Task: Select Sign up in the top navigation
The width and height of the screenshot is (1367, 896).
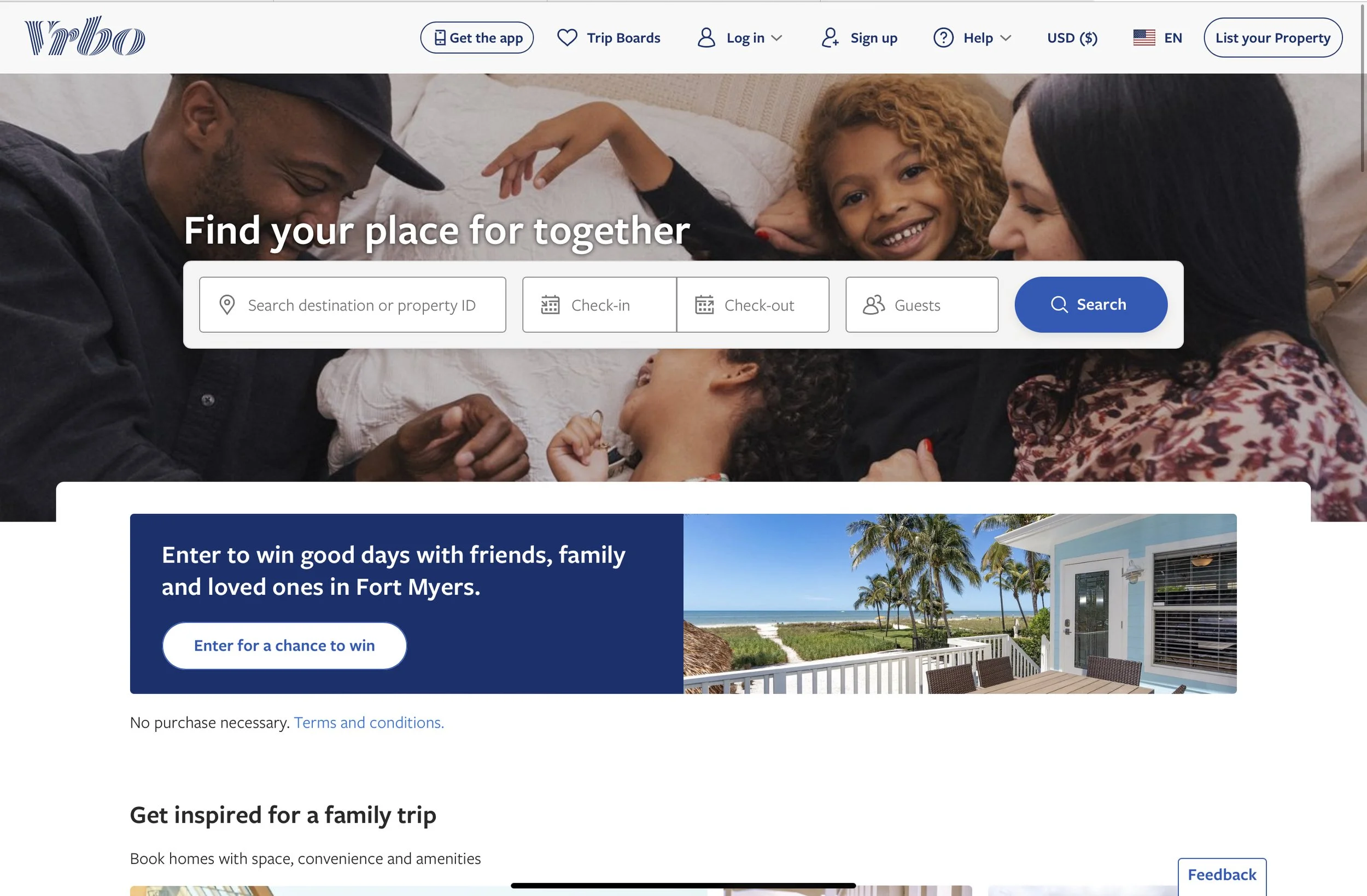Action: (859, 38)
